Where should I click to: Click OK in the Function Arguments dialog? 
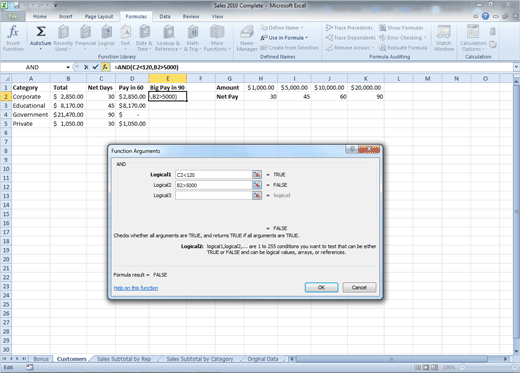pos(321,287)
